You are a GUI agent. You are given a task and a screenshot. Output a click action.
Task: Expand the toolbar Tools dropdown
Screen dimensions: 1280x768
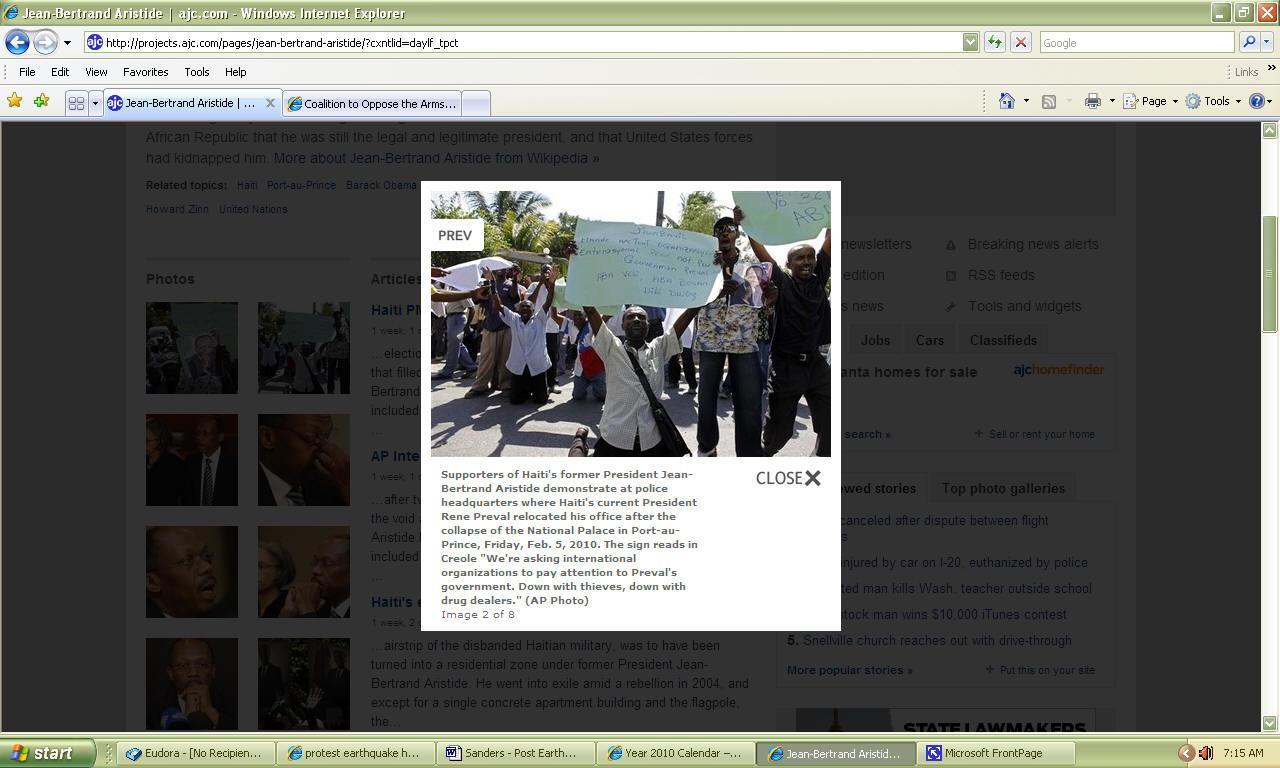(x=1216, y=101)
